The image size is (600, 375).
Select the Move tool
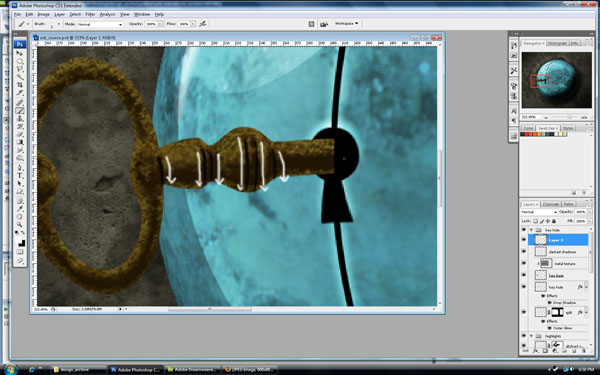point(20,53)
